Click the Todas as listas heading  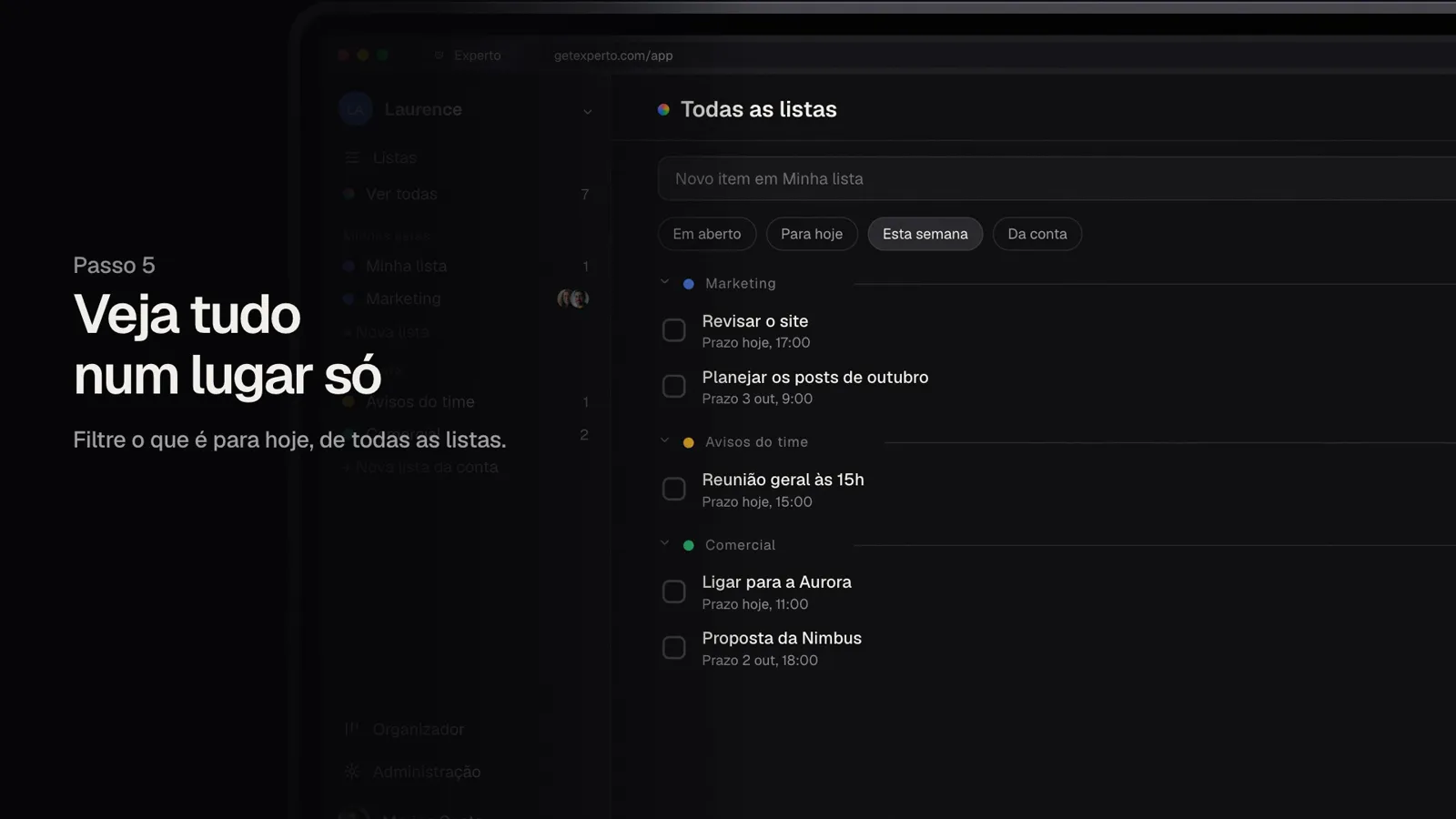coord(758,109)
